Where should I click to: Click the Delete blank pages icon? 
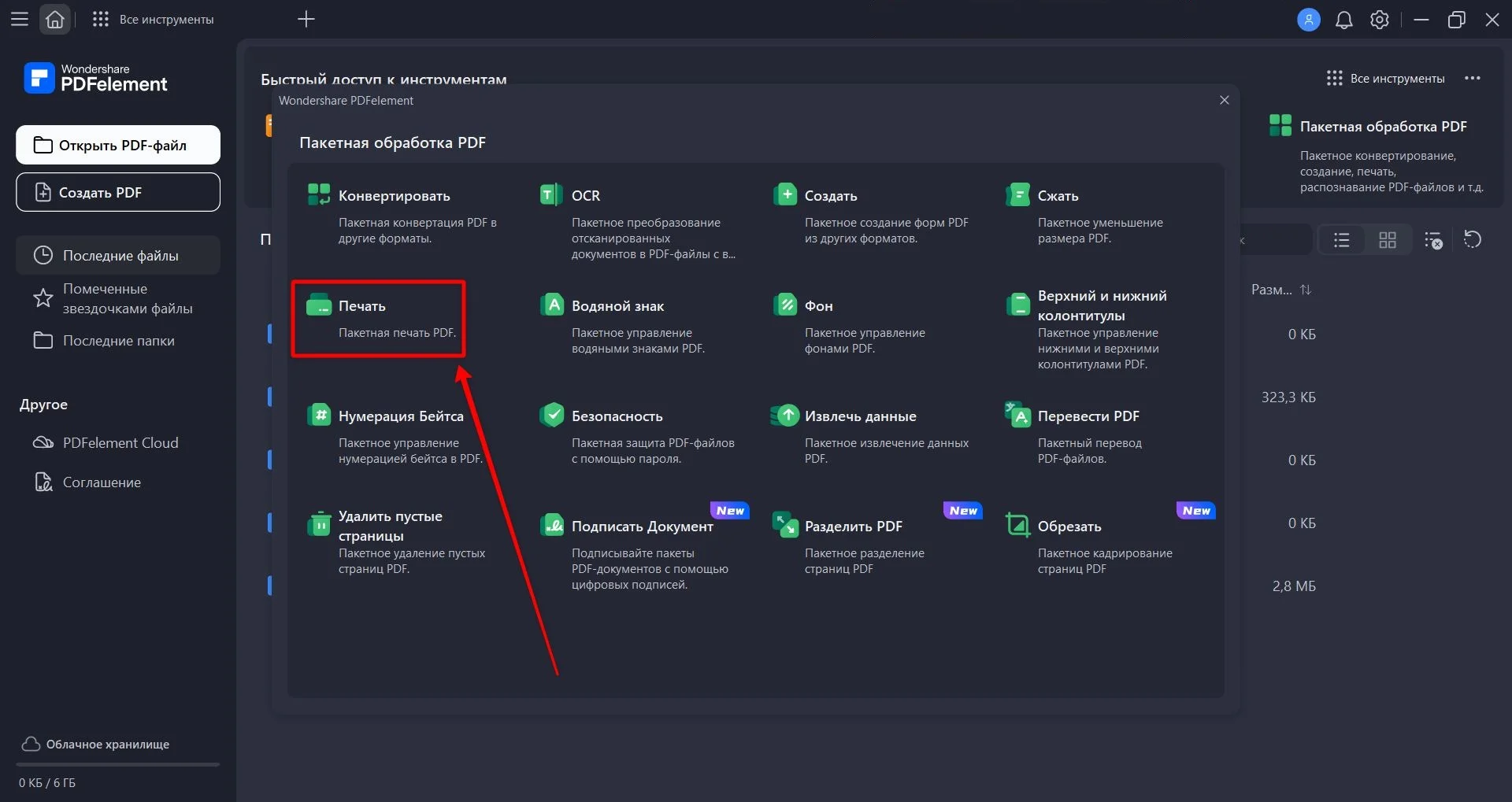click(319, 524)
